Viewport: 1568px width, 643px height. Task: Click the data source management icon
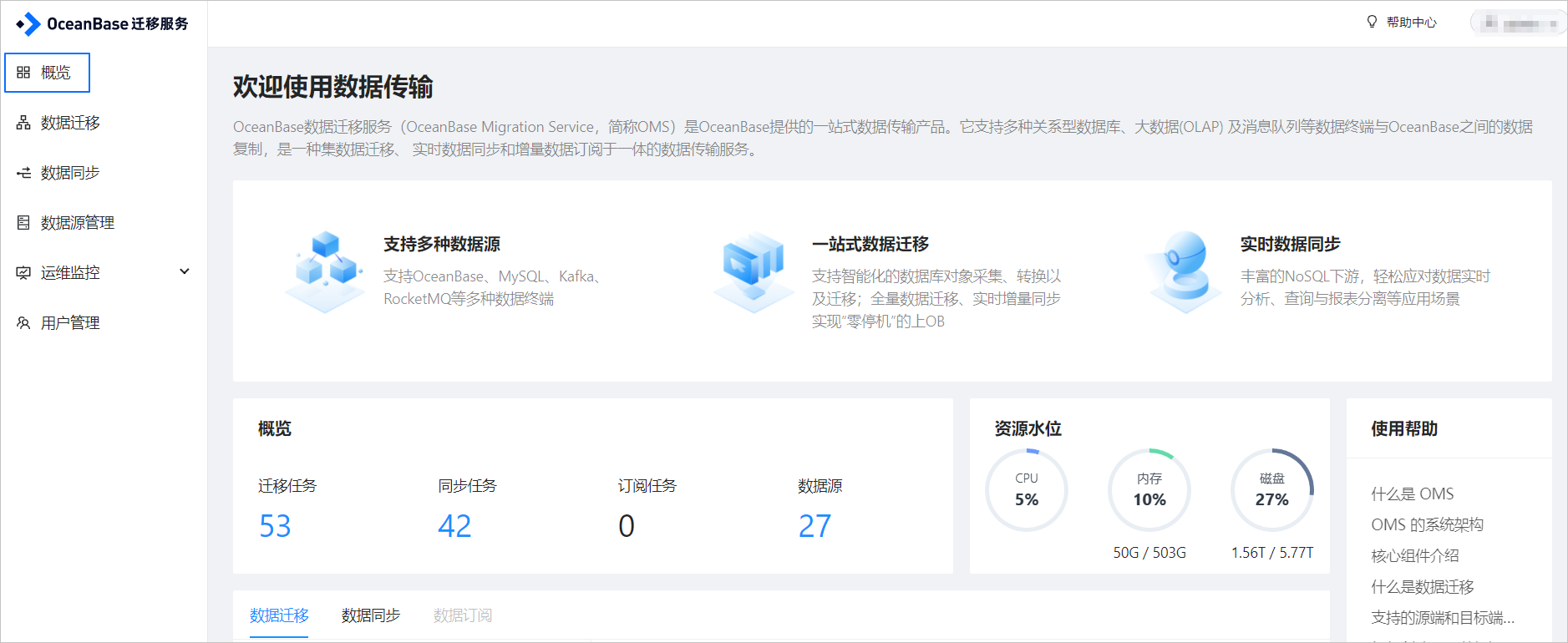[23, 223]
